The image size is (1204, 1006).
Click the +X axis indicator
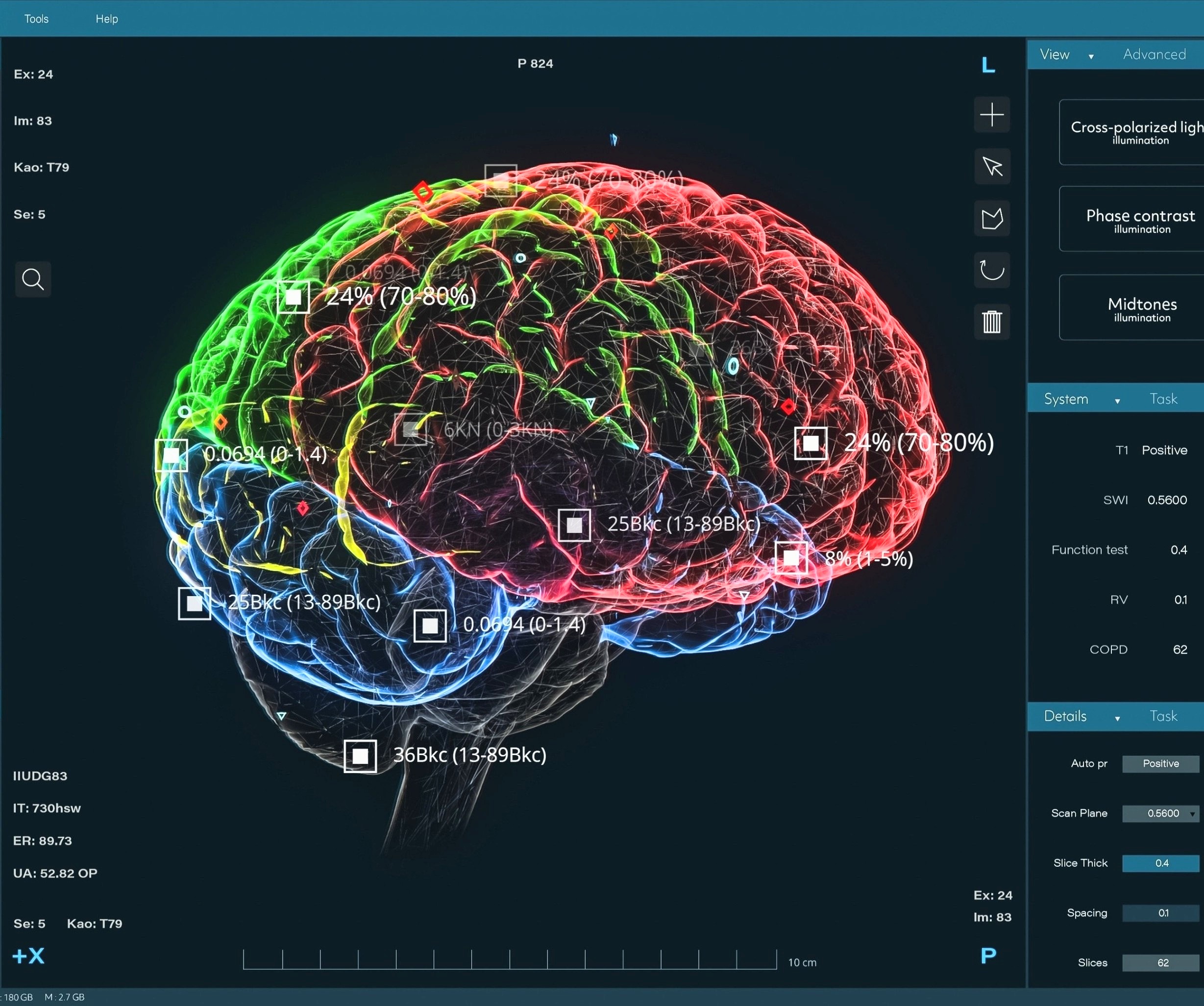[x=28, y=956]
